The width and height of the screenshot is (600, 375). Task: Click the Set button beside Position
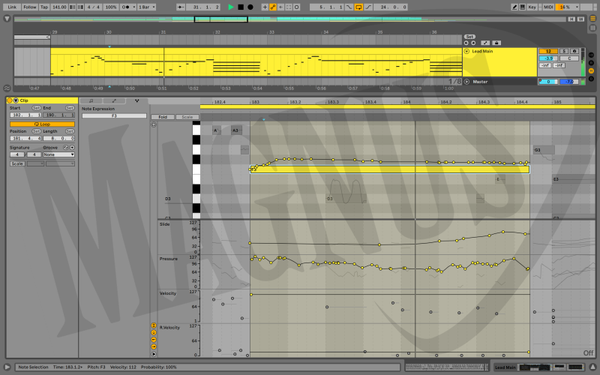(x=36, y=131)
